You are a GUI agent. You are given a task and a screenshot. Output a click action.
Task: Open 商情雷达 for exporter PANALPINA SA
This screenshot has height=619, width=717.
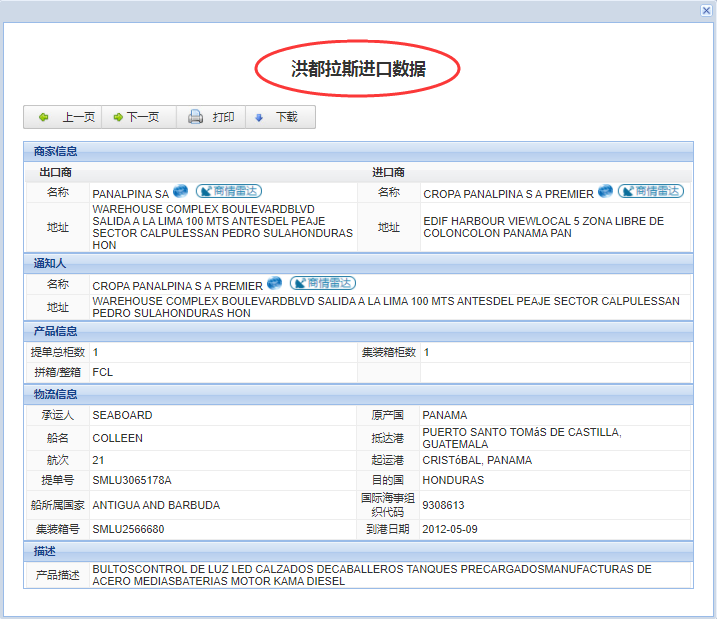(x=228, y=191)
